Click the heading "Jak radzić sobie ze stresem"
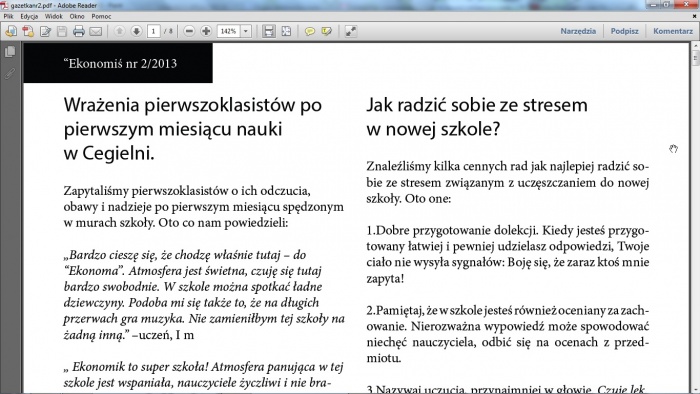 point(477,105)
